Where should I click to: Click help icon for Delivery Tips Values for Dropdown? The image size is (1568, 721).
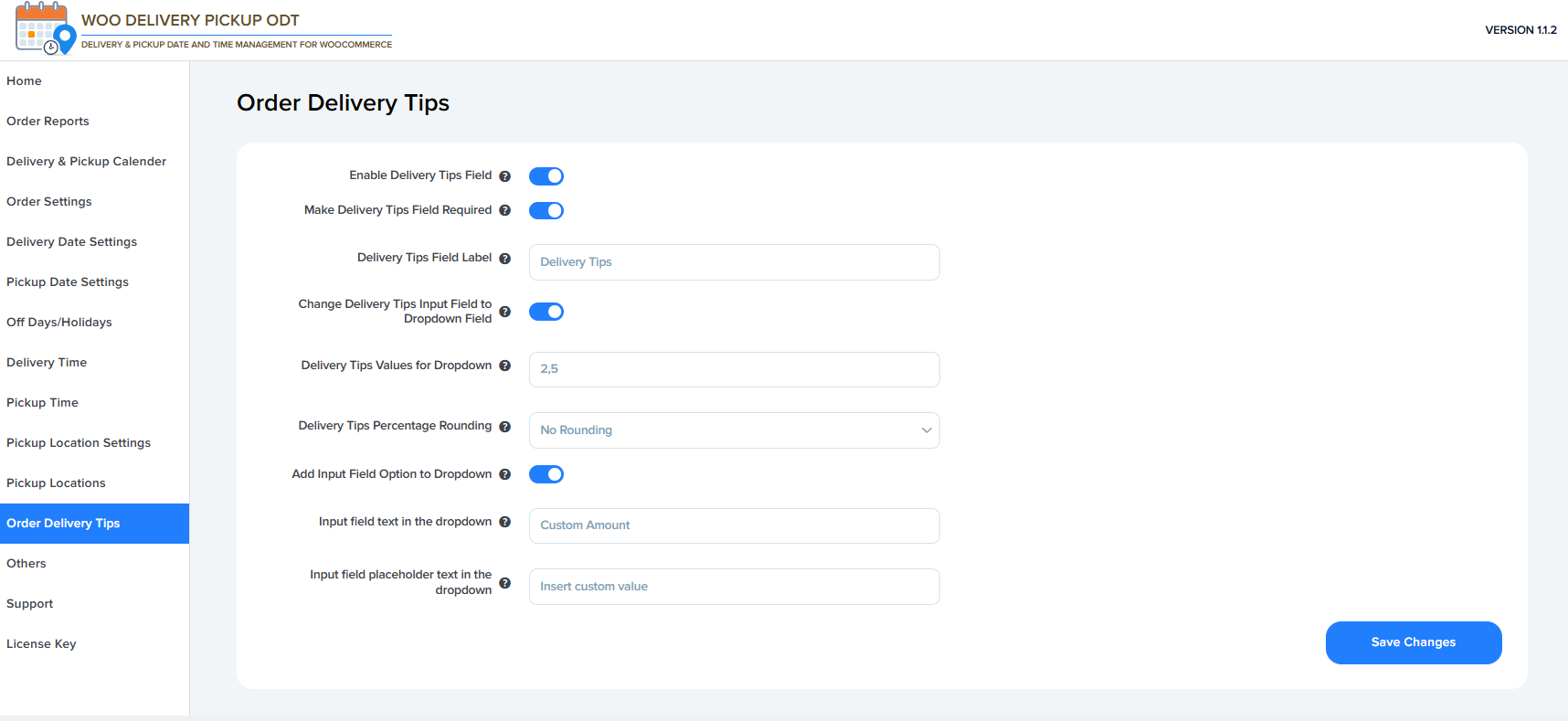tap(504, 366)
